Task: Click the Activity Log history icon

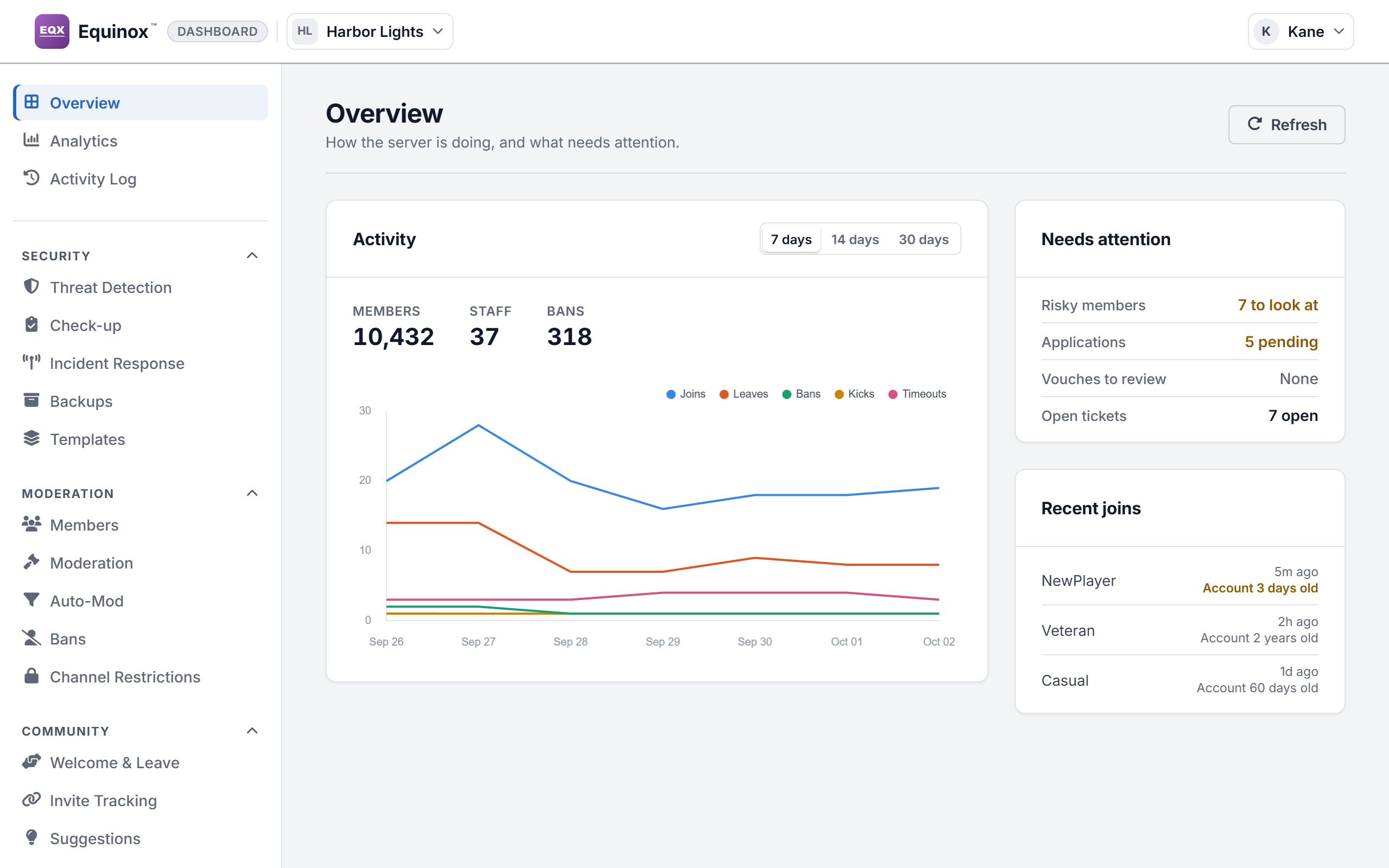Action: coord(31,178)
